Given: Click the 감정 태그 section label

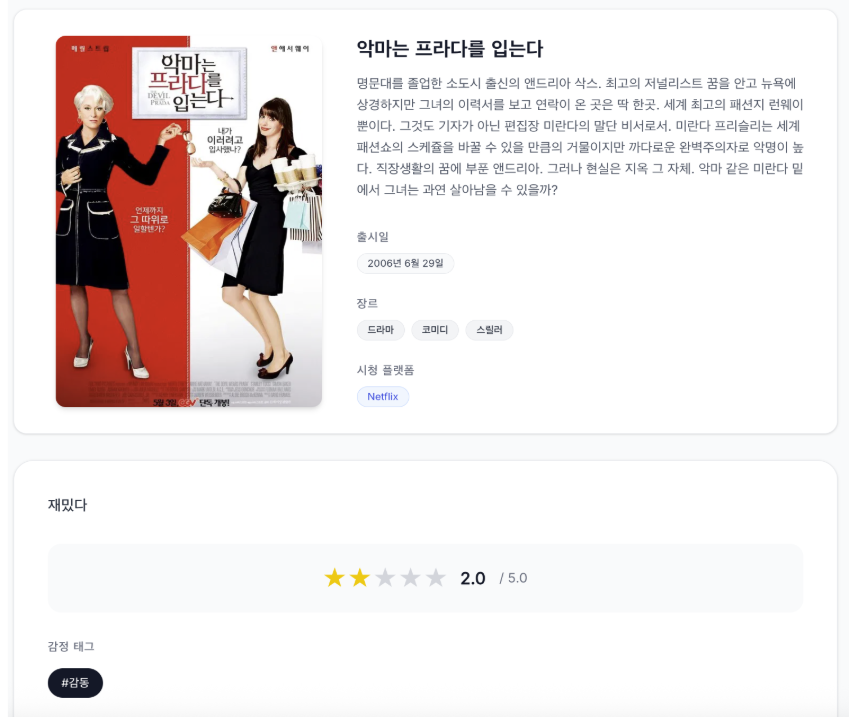Looking at the screenshot, I should coord(71,646).
